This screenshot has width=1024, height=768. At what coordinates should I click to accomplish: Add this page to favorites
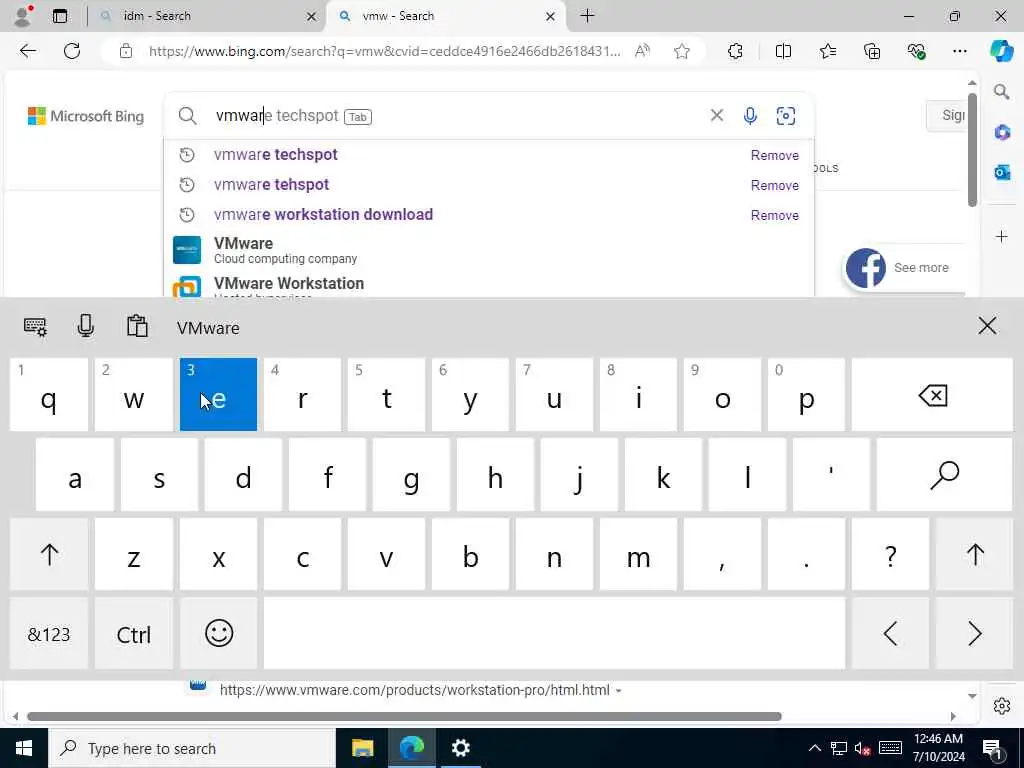682,51
